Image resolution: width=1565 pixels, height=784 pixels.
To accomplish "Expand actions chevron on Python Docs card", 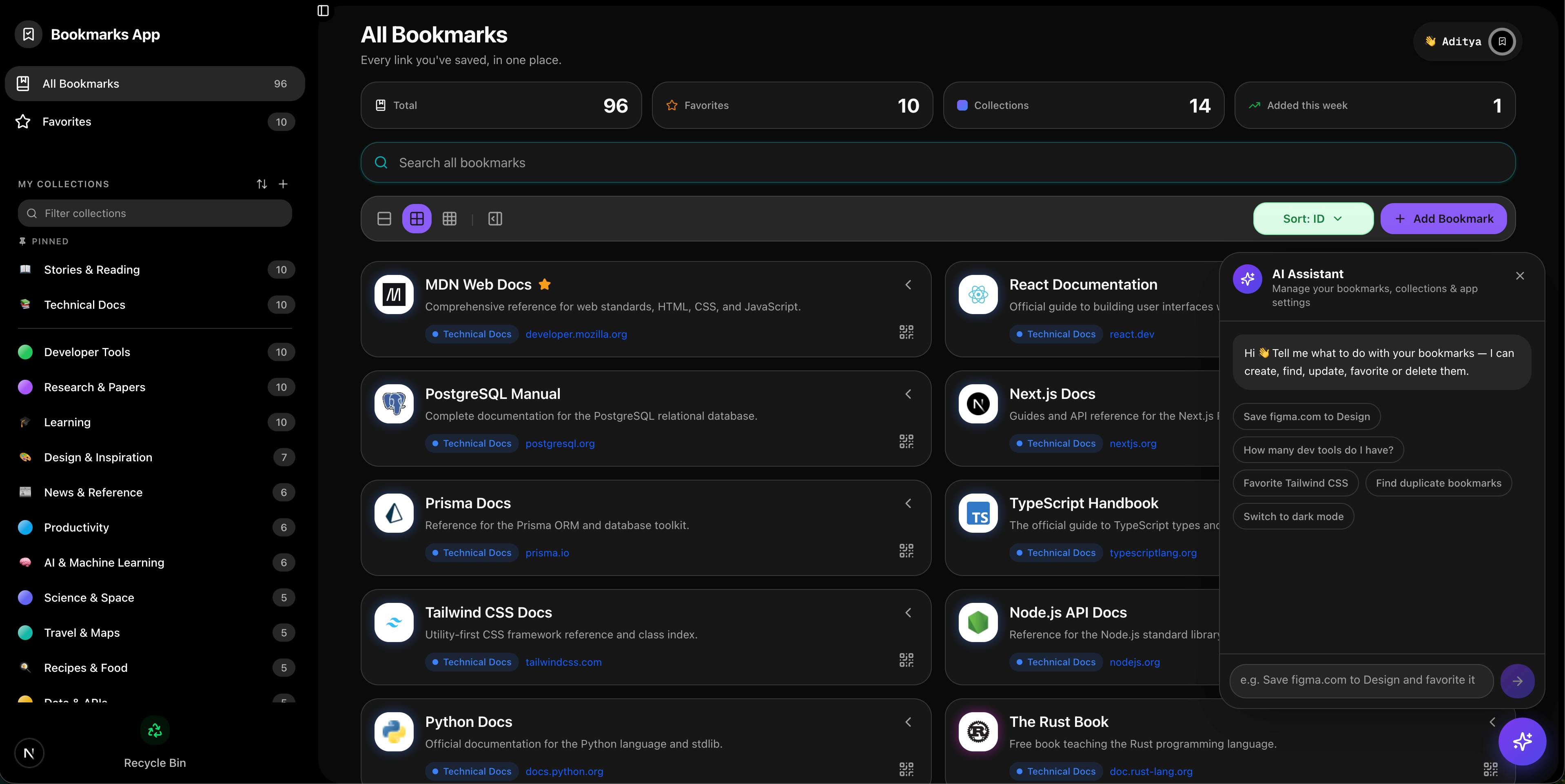I will point(908,722).
